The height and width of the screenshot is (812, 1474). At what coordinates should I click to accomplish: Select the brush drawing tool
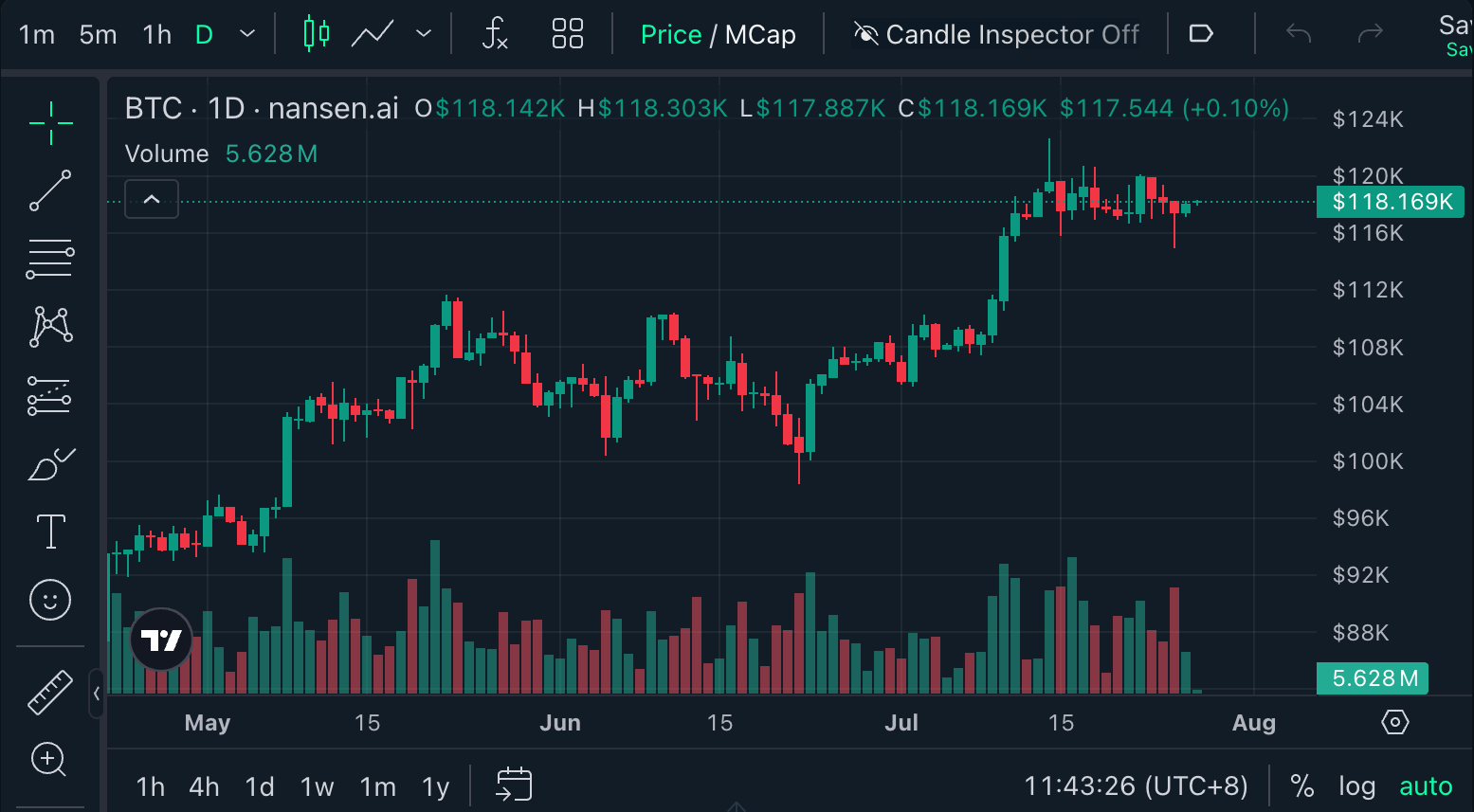coord(49,463)
